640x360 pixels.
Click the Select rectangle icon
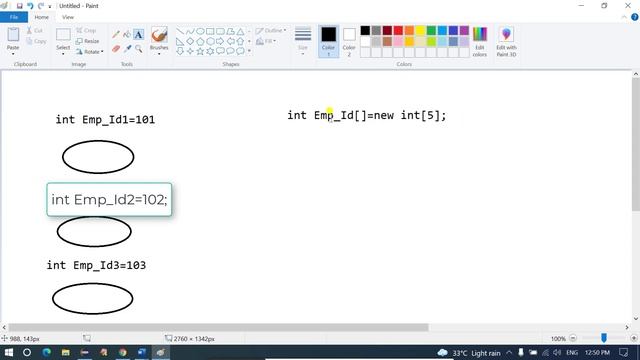(x=63, y=35)
